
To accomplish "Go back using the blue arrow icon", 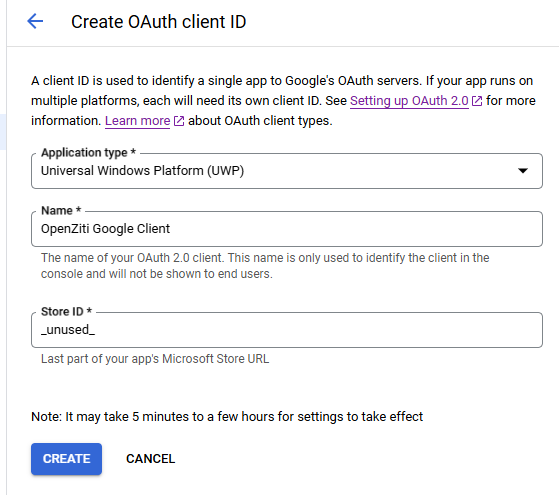I will coord(35,21).
